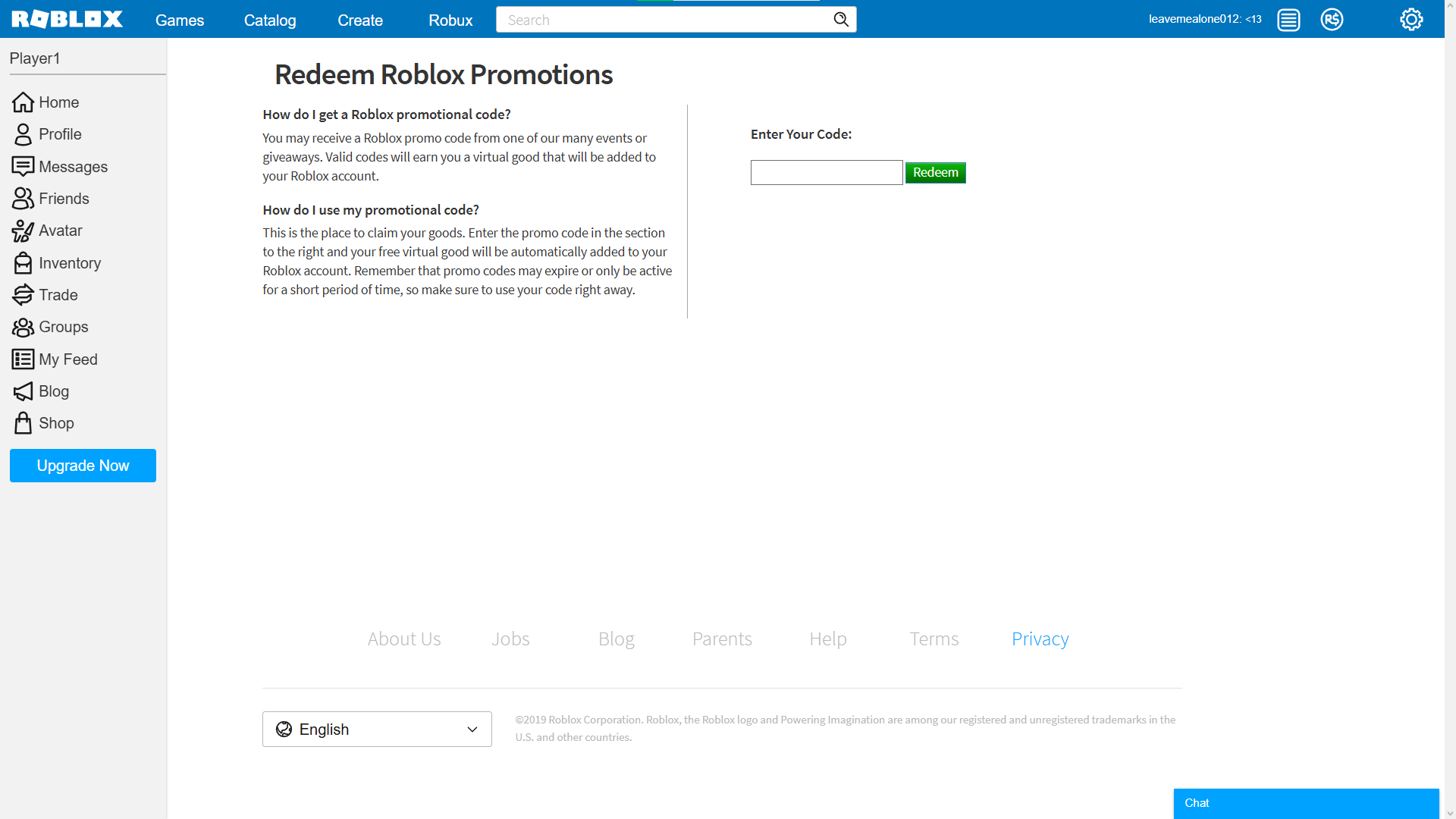Open the Robux menu in header
1456x819 pixels.
pyautogui.click(x=450, y=20)
